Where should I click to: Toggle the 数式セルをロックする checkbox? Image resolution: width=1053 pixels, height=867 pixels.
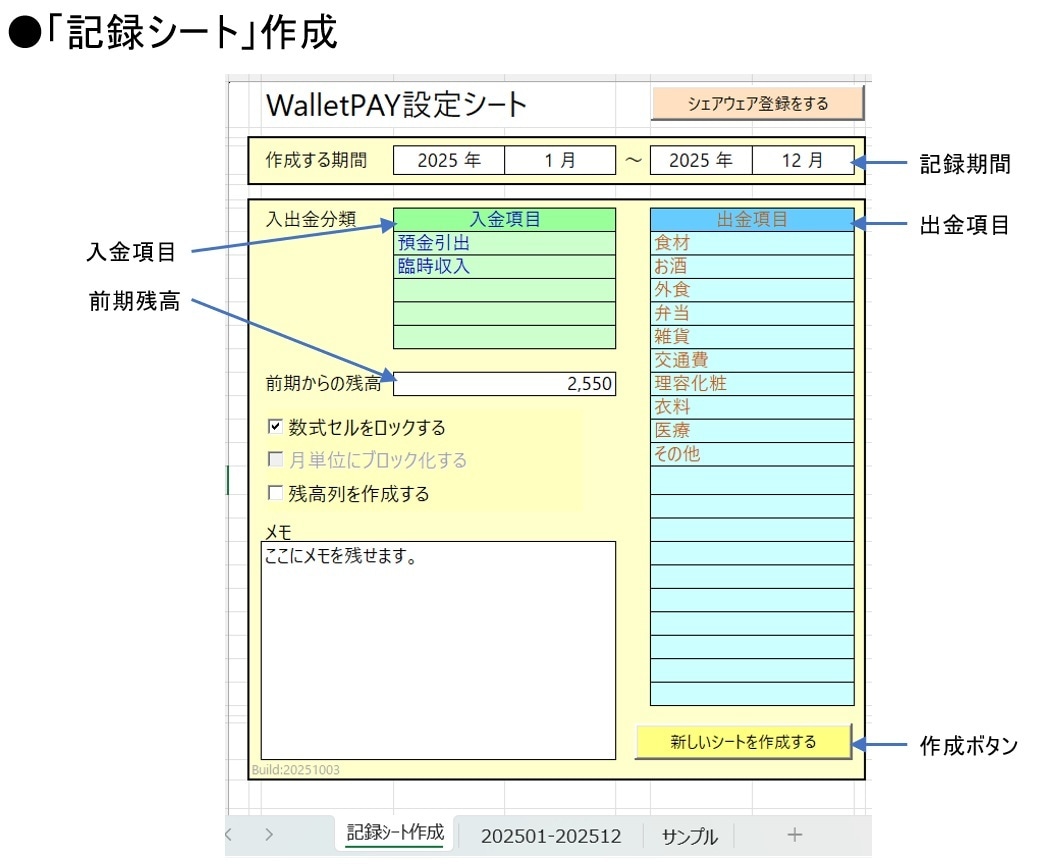pyautogui.click(x=275, y=426)
